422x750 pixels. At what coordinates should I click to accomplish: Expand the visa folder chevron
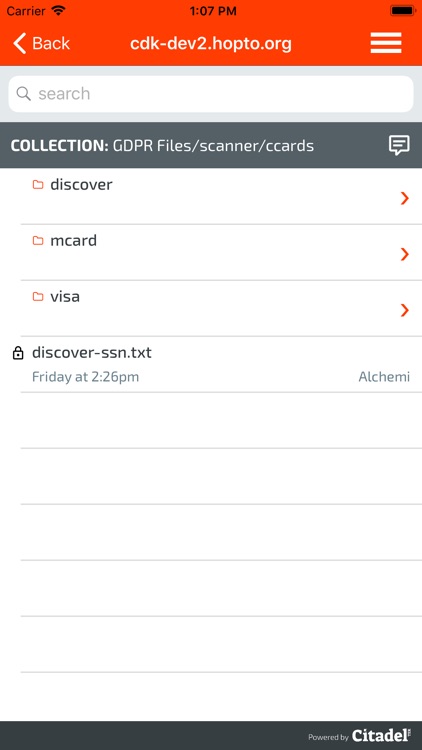pos(405,310)
